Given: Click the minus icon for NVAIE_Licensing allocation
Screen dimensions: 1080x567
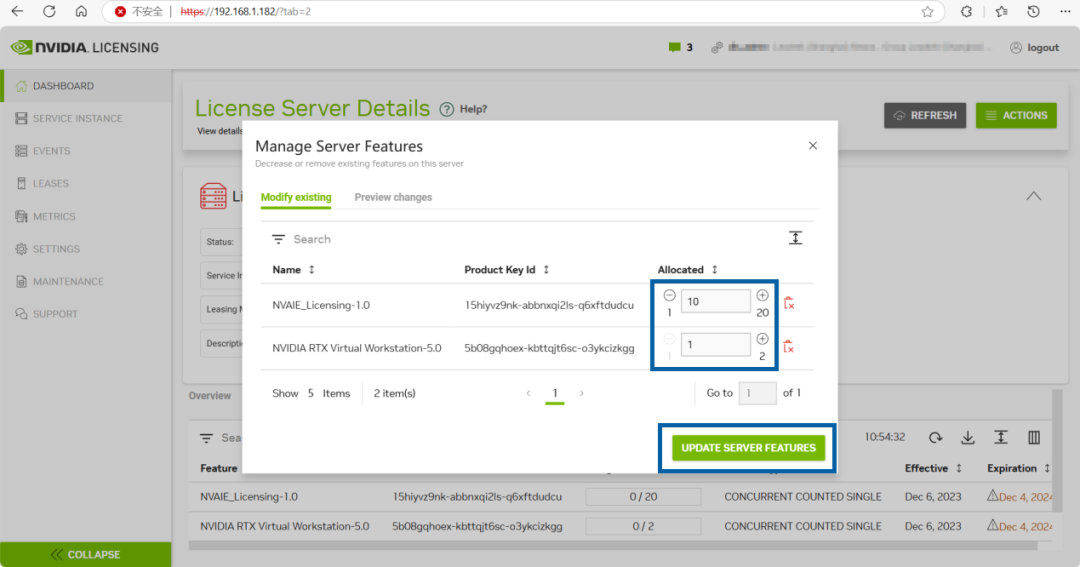Looking at the screenshot, I should [x=669, y=296].
